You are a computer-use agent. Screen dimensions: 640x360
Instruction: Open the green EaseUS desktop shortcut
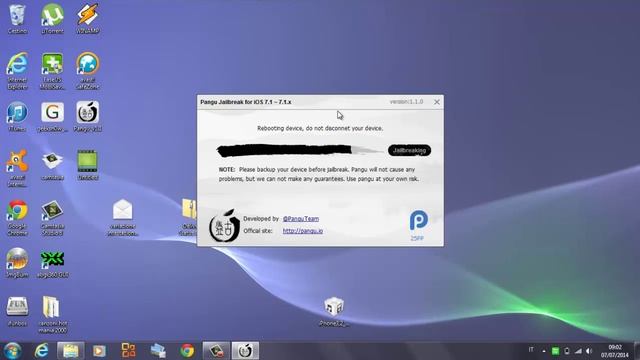[x=52, y=70]
